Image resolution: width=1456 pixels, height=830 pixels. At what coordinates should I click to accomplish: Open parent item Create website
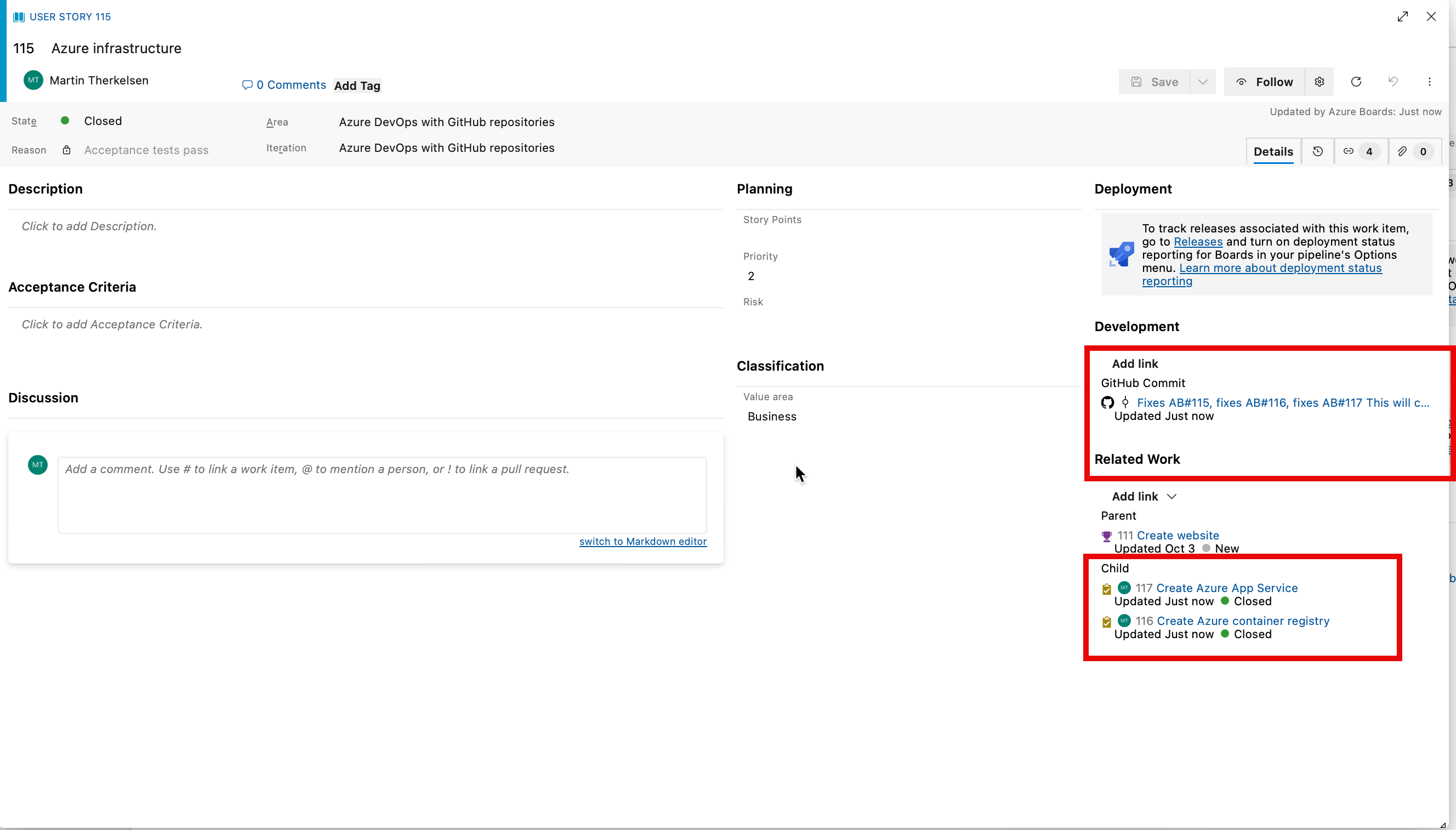[1178, 535]
